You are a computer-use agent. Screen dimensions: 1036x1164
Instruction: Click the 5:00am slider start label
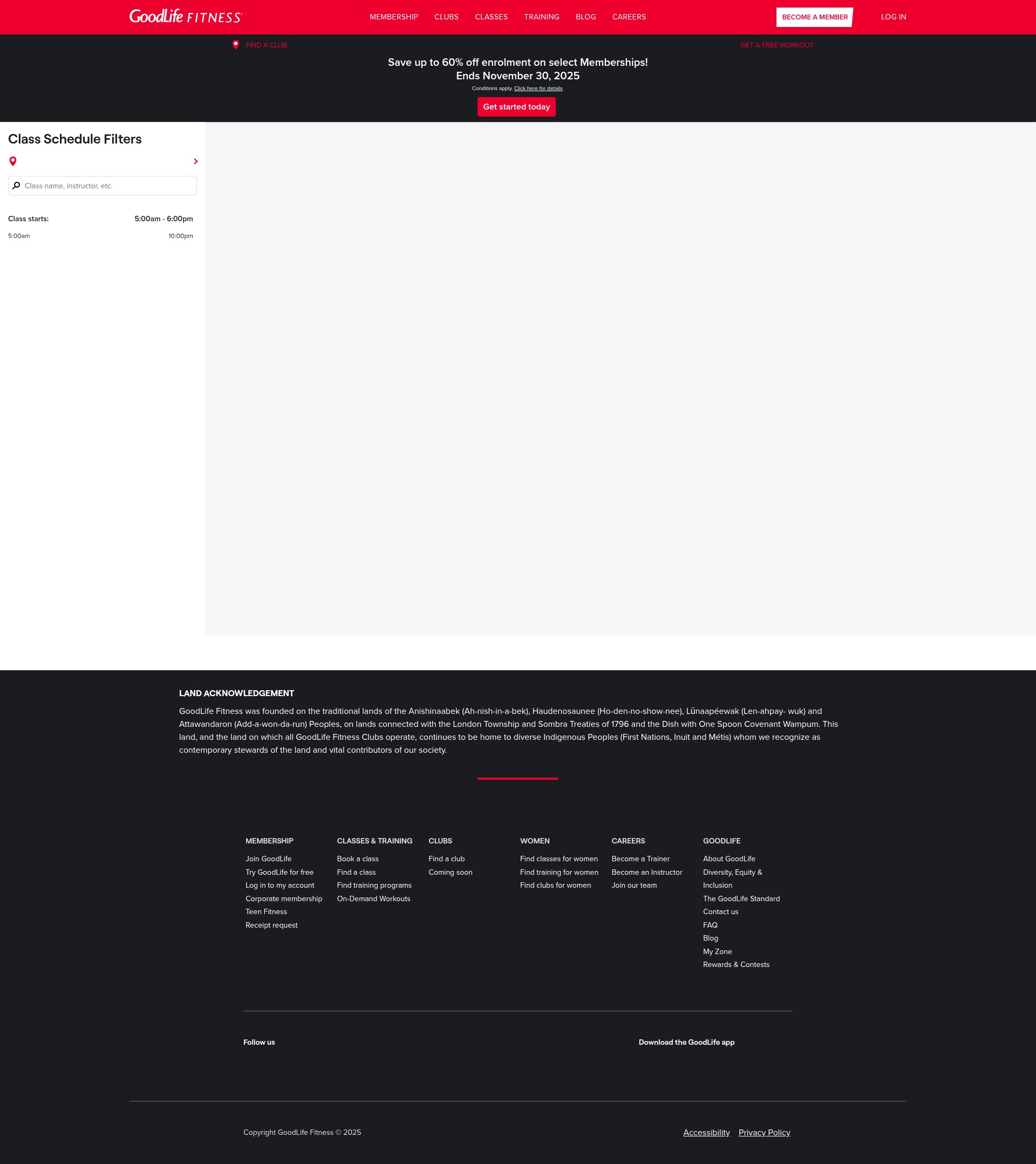[x=19, y=236]
